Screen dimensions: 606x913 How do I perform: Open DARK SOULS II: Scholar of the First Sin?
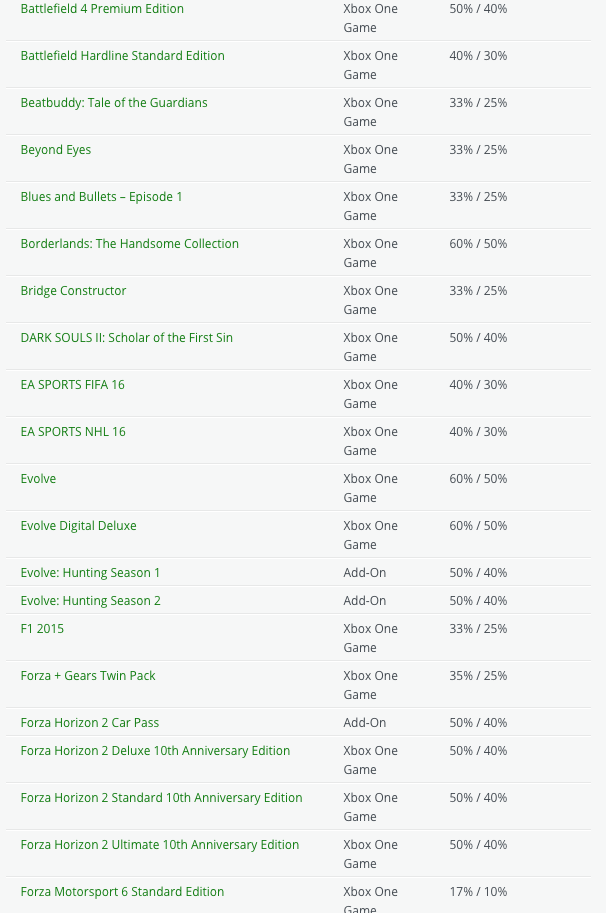pos(126,338)
